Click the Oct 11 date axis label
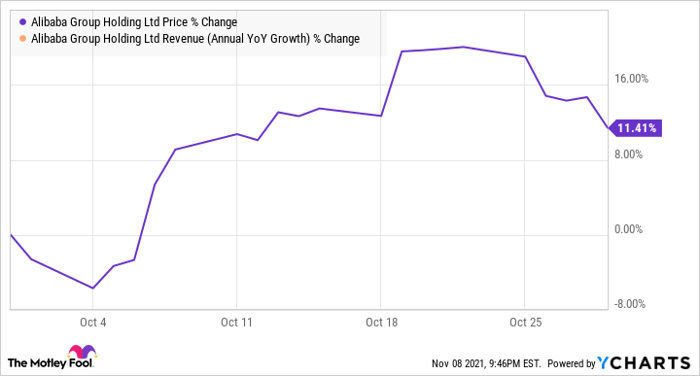 [237, 322]
